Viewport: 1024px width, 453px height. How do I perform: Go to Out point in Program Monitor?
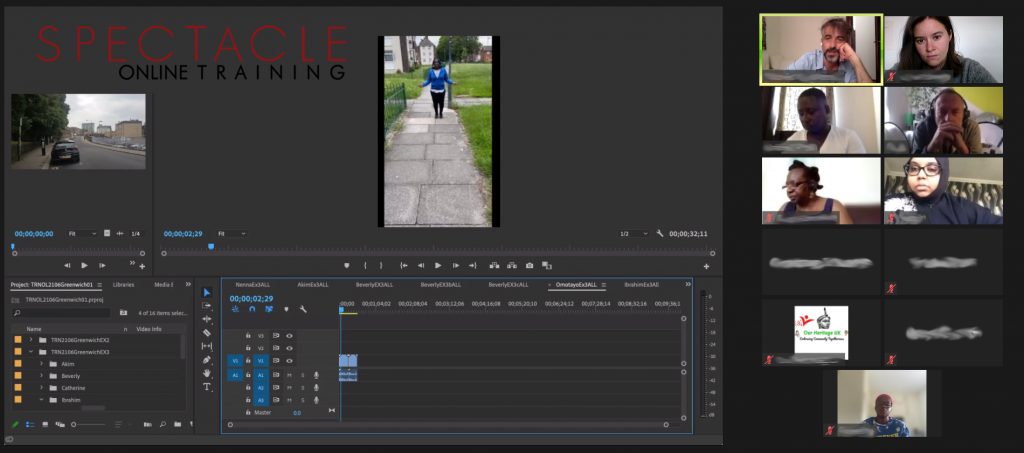[x=473, y=266]
